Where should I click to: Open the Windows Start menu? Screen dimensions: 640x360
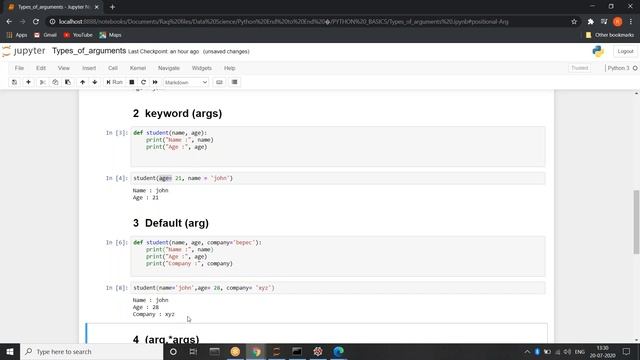(10, 351)
